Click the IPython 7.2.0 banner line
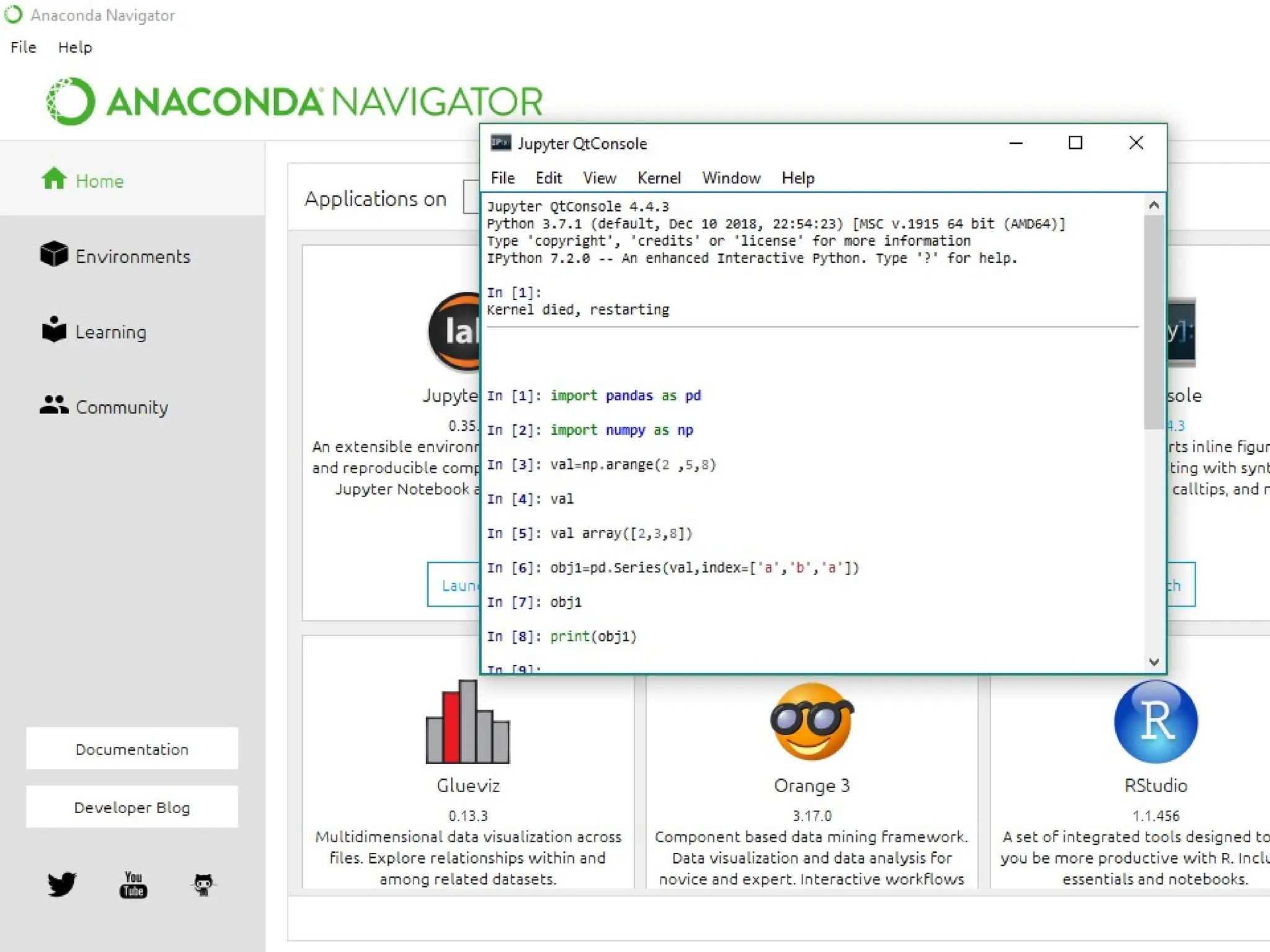 [x=752, y=258]
